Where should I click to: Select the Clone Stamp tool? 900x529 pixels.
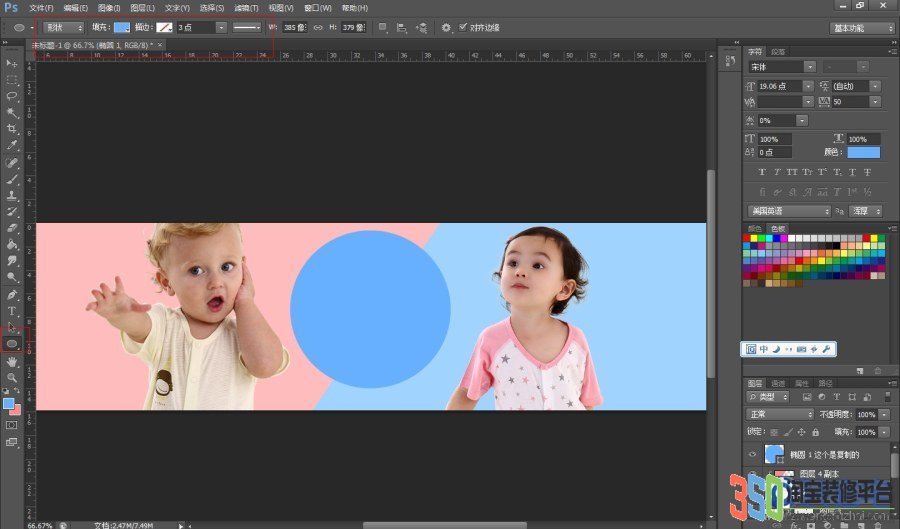tap(11, 196)
